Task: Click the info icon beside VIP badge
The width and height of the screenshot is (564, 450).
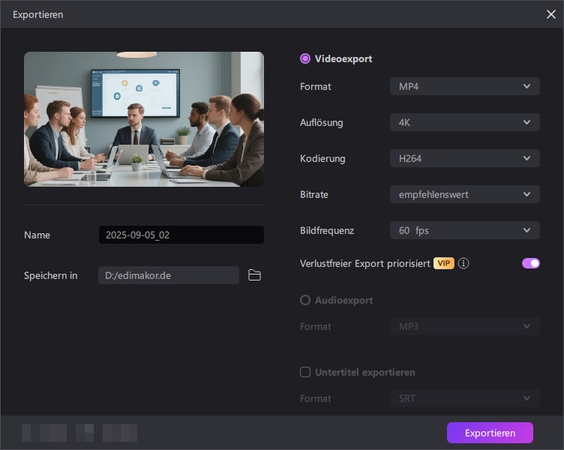Action: [x=463, y=263]
